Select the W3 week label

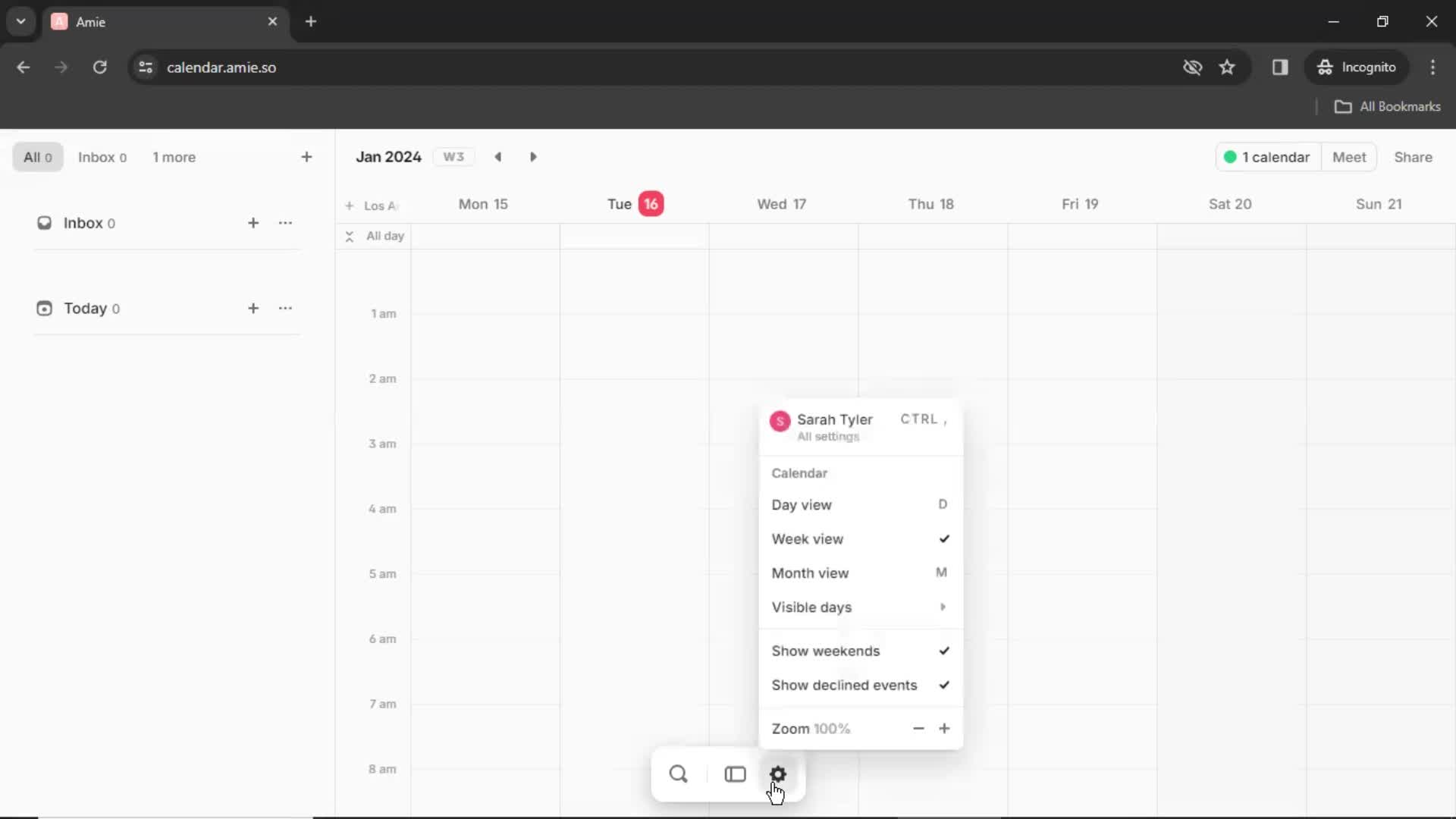pyautogui.click(x=453, y=157)
